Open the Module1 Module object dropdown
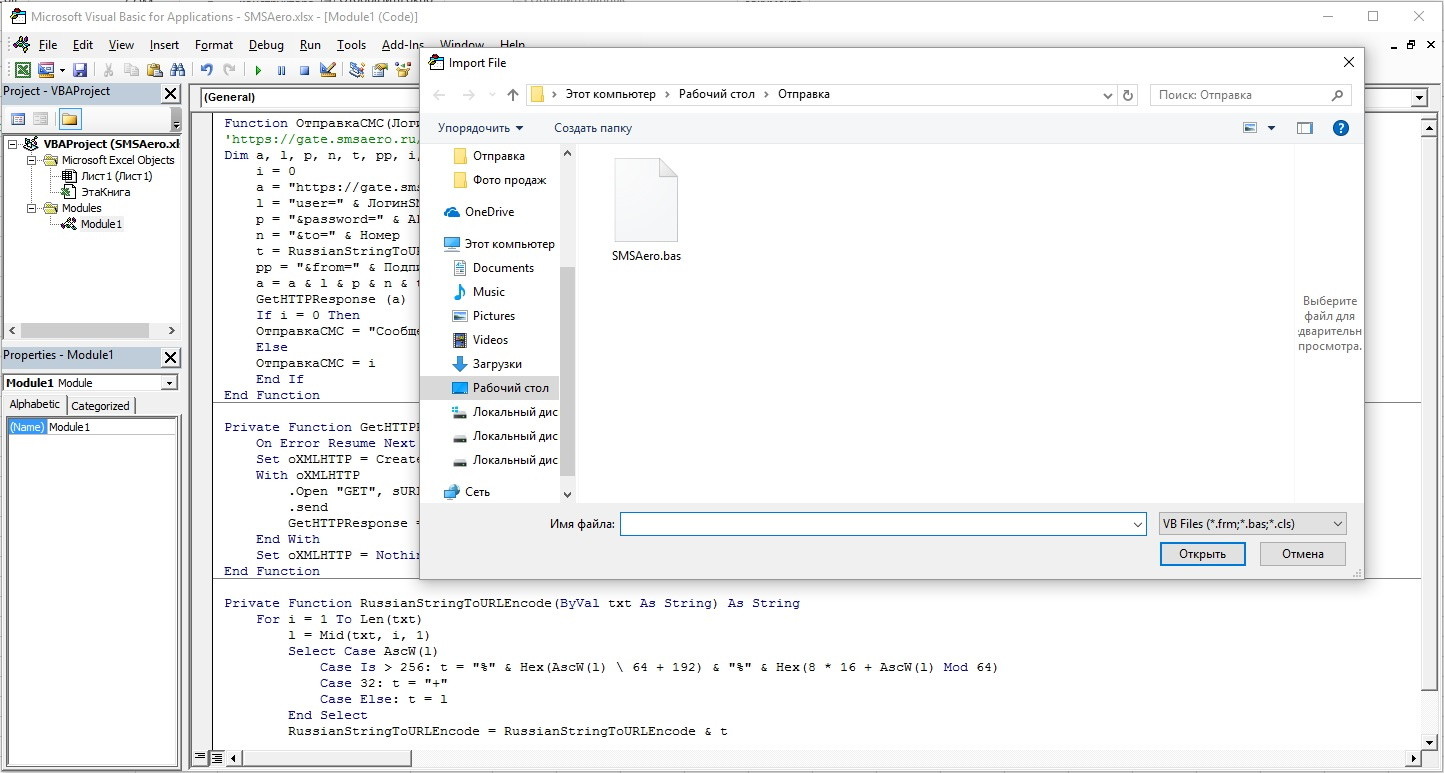The height and width of the screenshot is (773, 1444). click(169, 383)
